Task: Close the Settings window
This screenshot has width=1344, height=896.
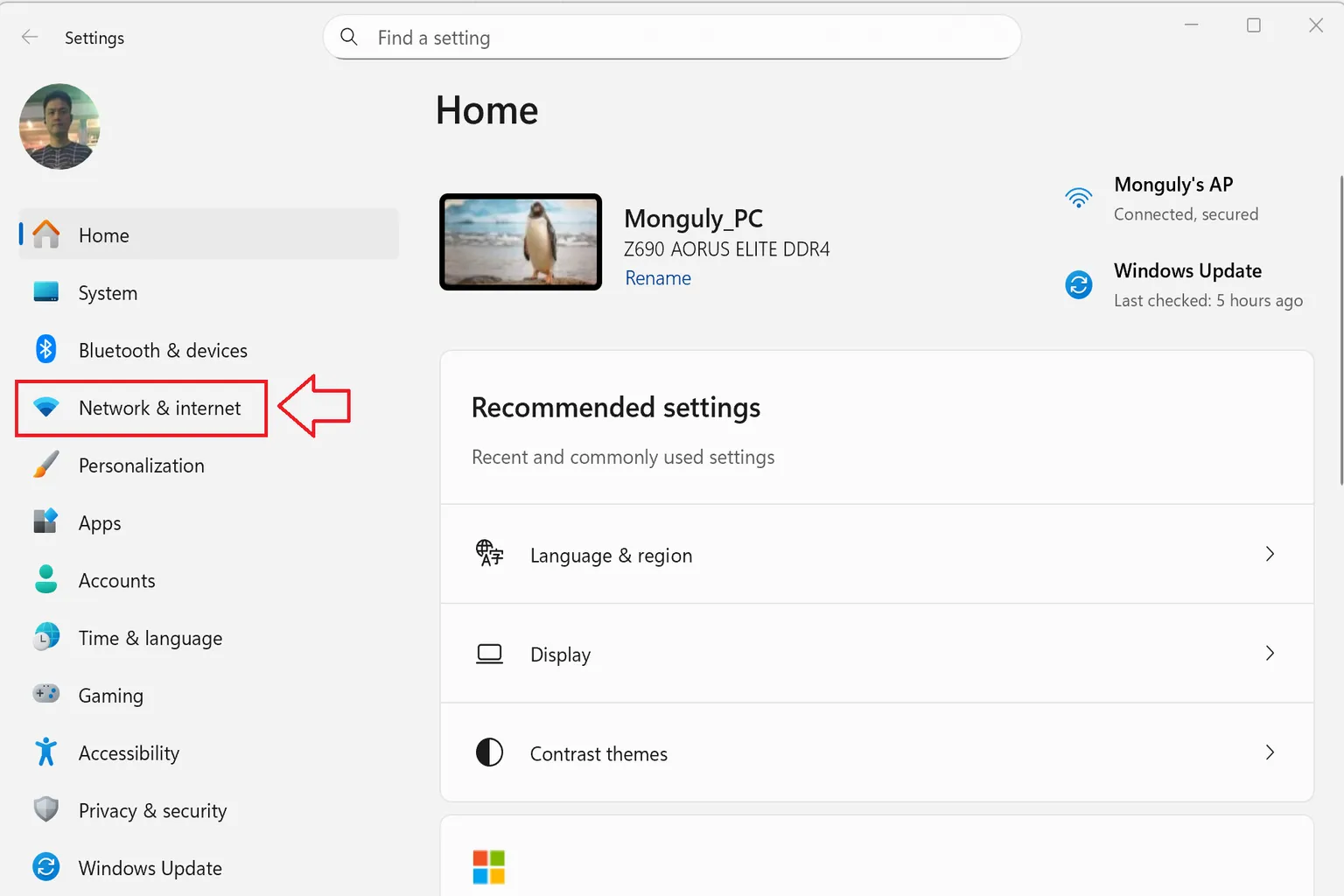Action: 1316,25
